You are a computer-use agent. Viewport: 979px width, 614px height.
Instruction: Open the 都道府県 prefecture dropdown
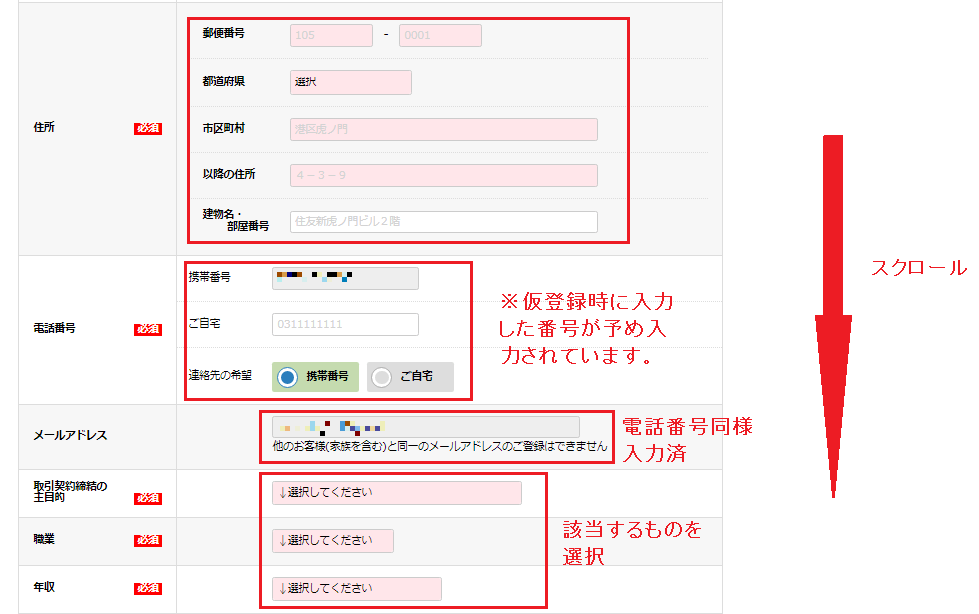pos(351,82)
